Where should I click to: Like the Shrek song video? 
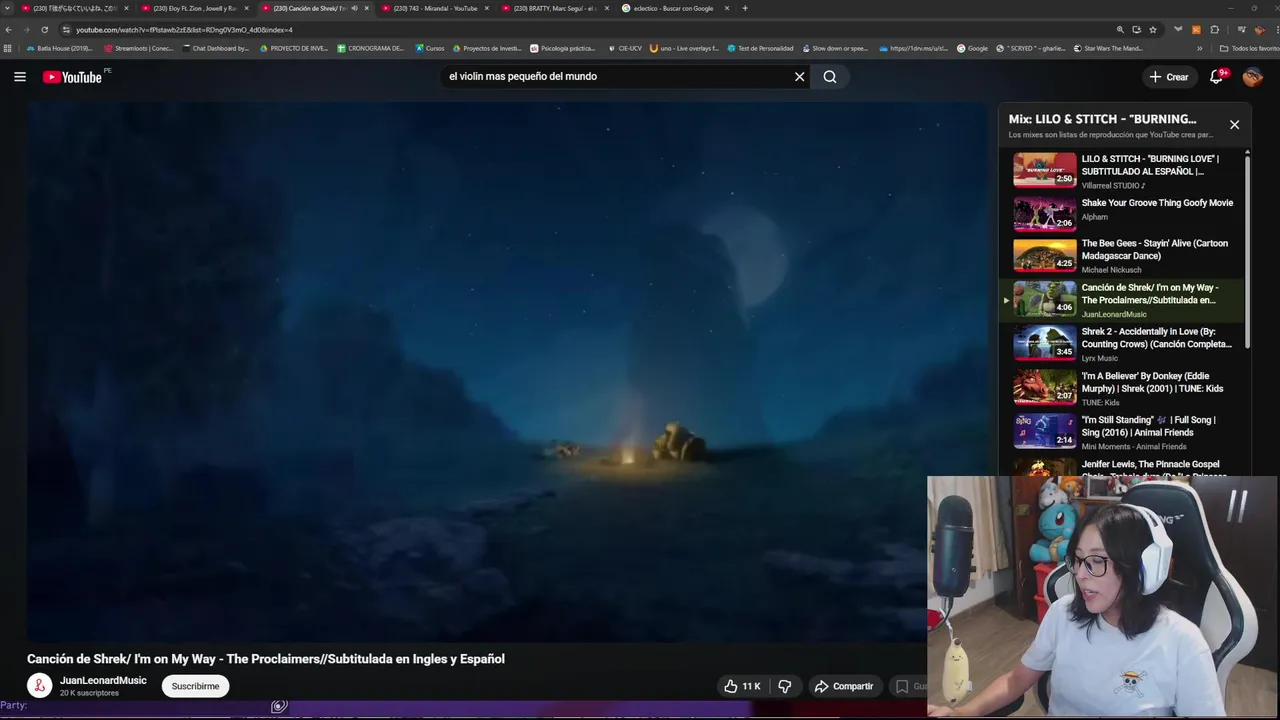point(742,686)
